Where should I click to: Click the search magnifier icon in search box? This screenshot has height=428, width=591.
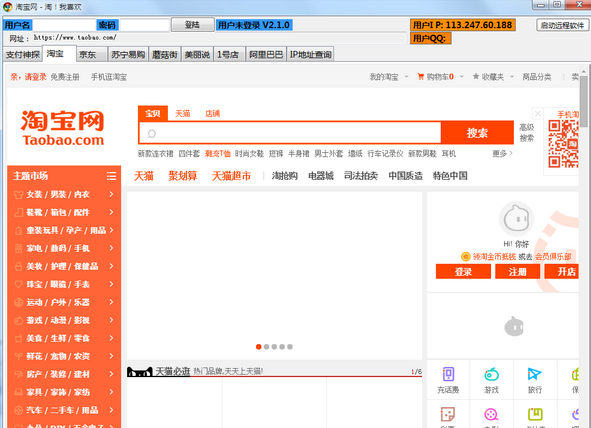coord(152,133)
